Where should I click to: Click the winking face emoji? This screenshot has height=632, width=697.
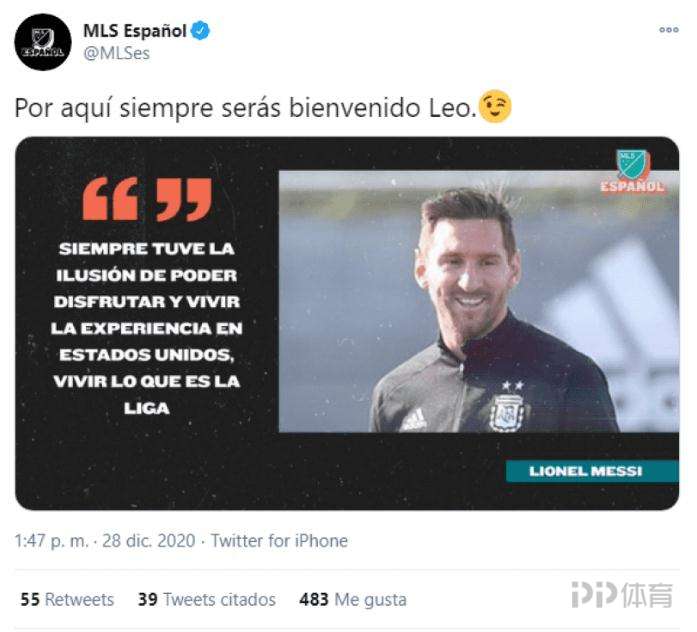coord(496,107)
